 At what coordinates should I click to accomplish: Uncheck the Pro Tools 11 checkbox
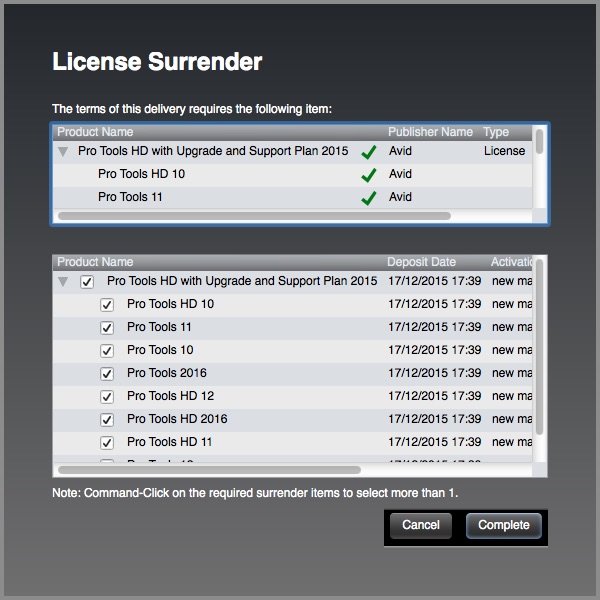(x=107, y=328)
